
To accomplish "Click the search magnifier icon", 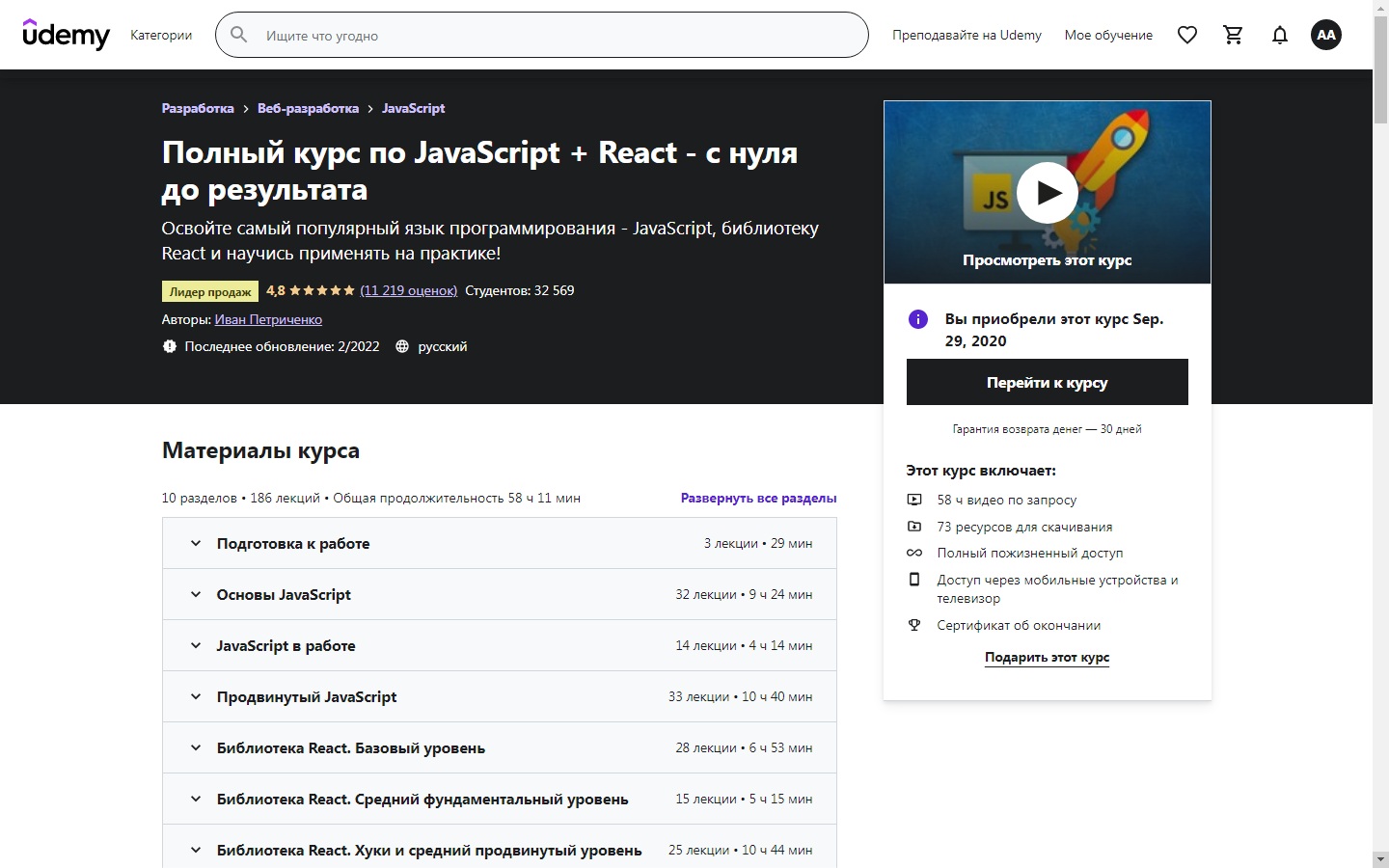I will [239, 35].
